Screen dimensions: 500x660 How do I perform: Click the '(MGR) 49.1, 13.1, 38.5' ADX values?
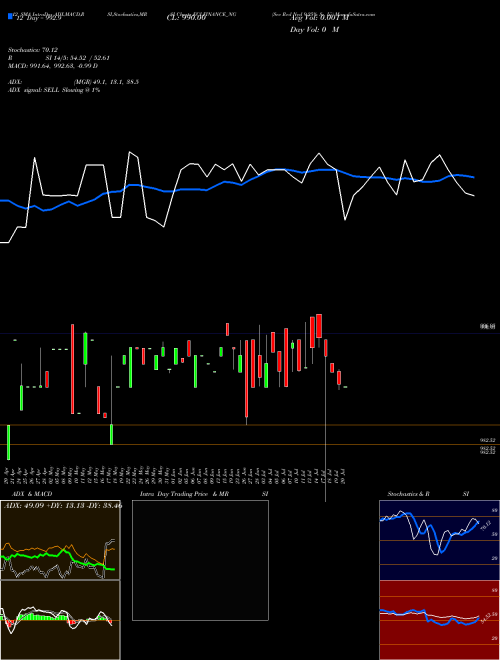click(x=106, y=82)
